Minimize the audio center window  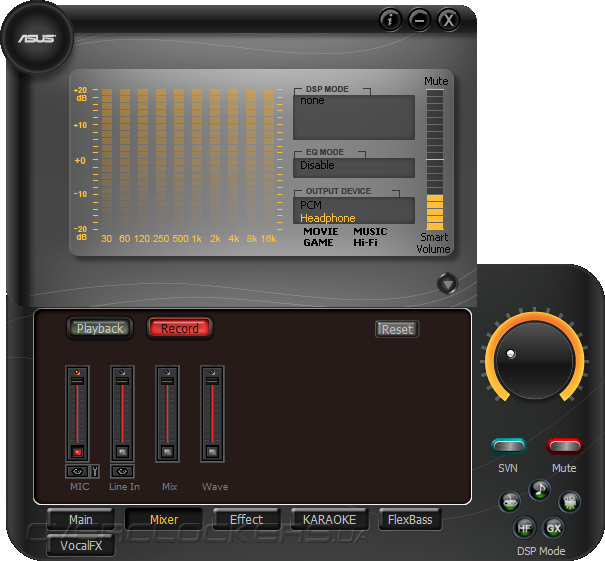(x=419, y=19)
